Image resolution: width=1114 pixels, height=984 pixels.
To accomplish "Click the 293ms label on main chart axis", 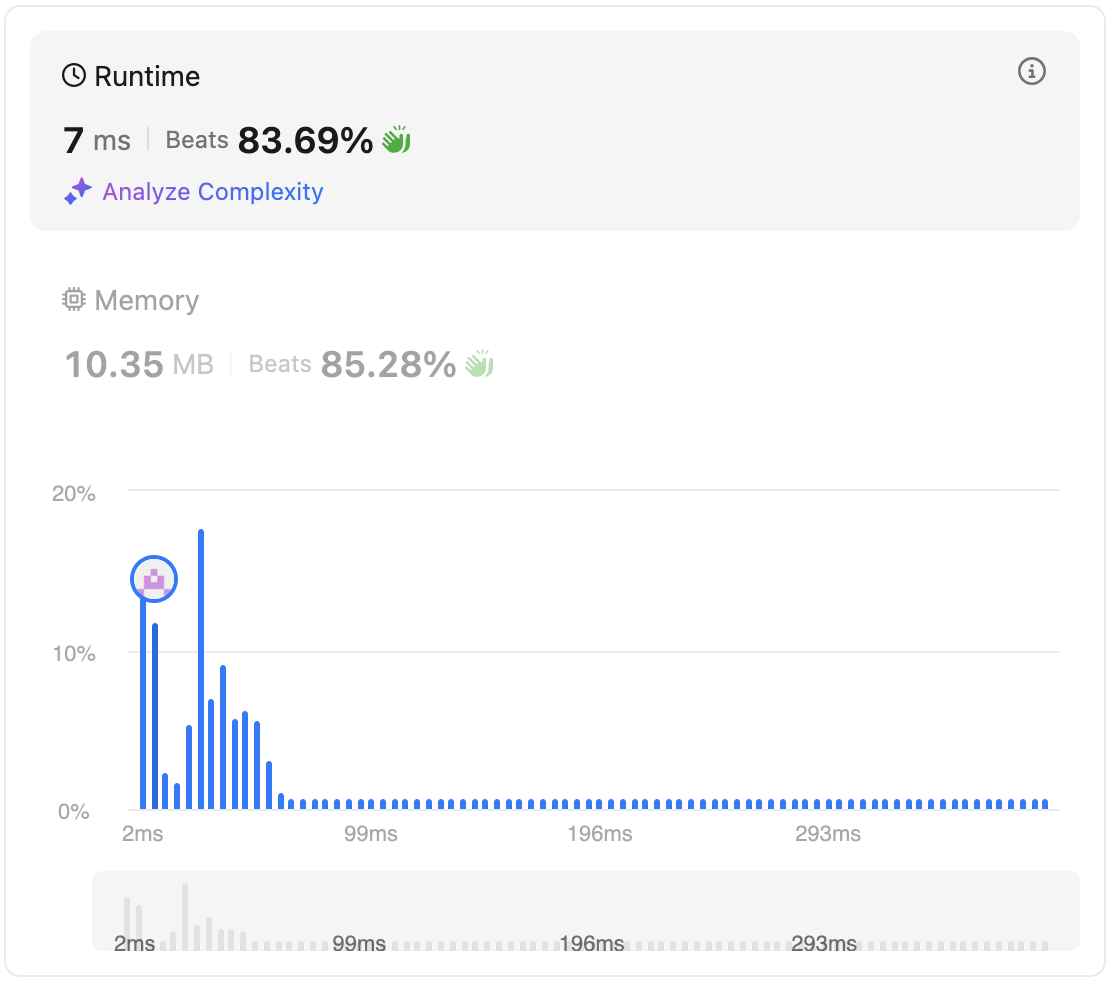I will pyautogui.click(x=827, y=834).
